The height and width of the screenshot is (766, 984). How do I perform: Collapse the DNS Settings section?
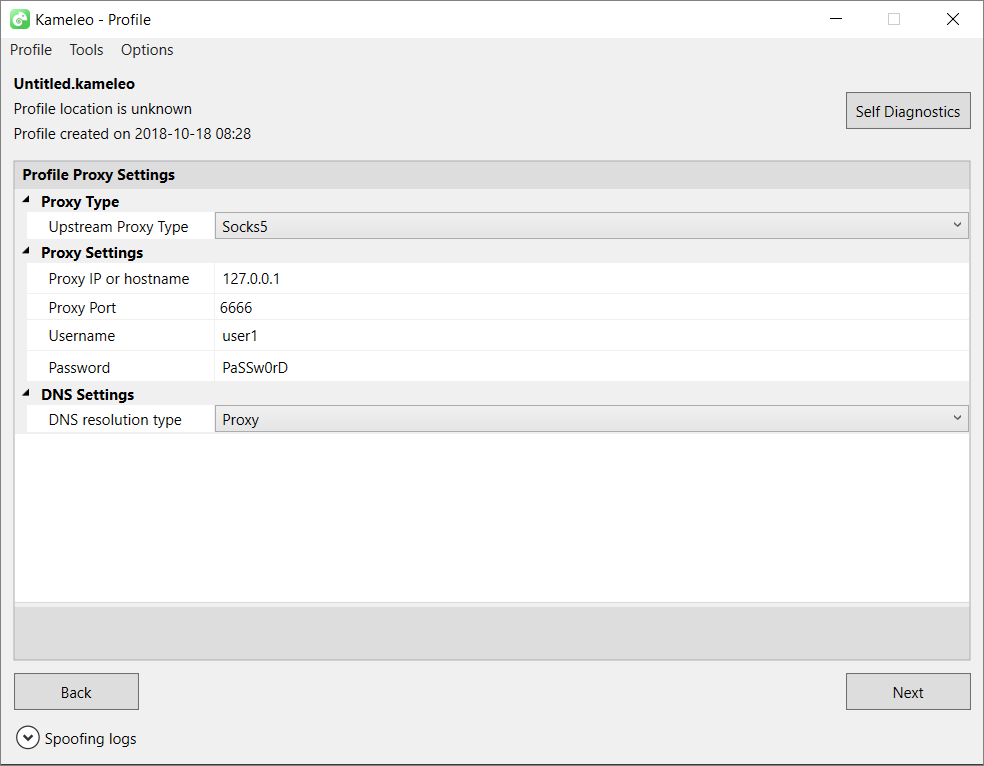[x=26, y=393]
